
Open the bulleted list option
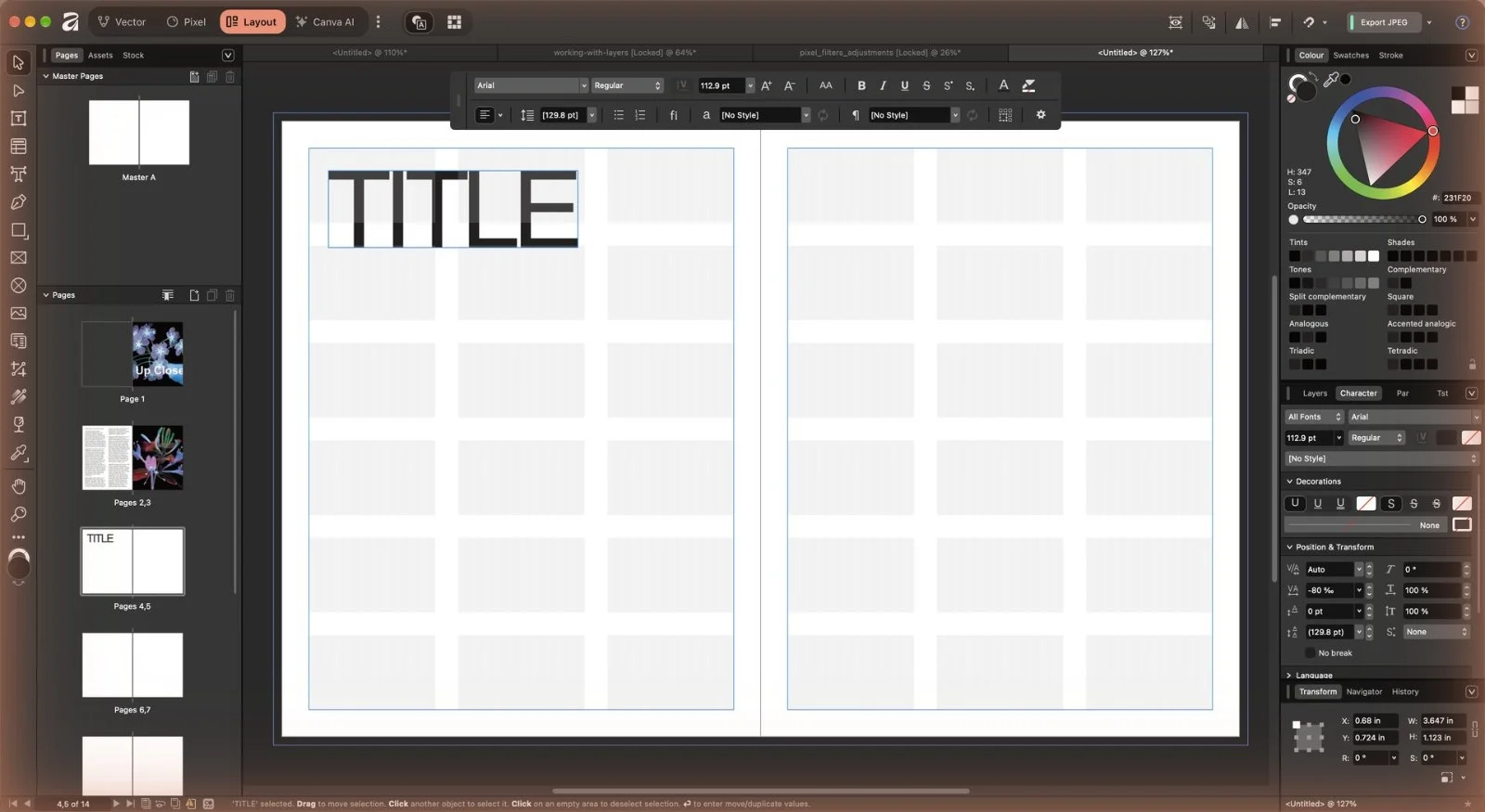[618, 115]
